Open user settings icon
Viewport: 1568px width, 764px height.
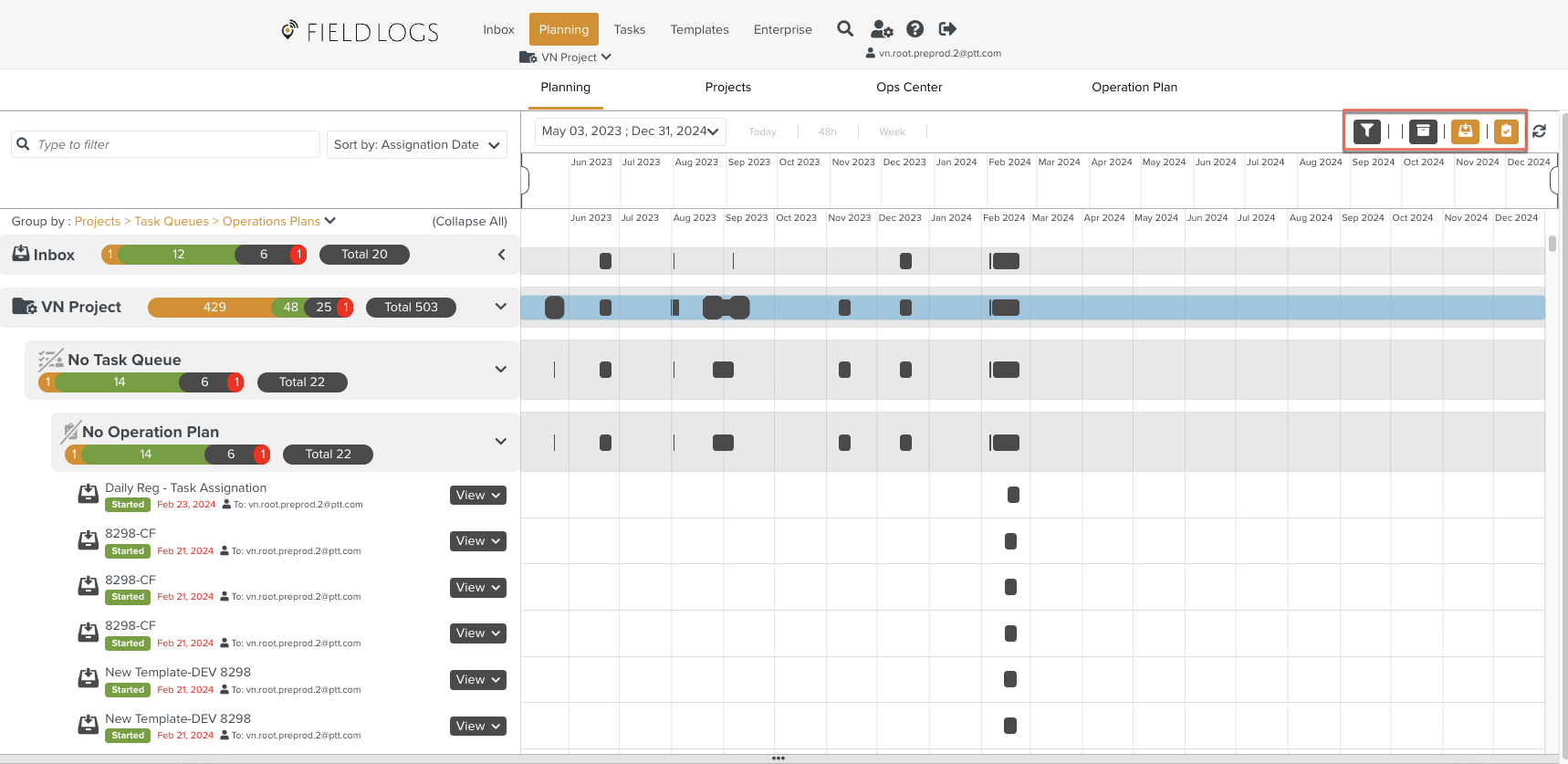[x=882, y=29]
